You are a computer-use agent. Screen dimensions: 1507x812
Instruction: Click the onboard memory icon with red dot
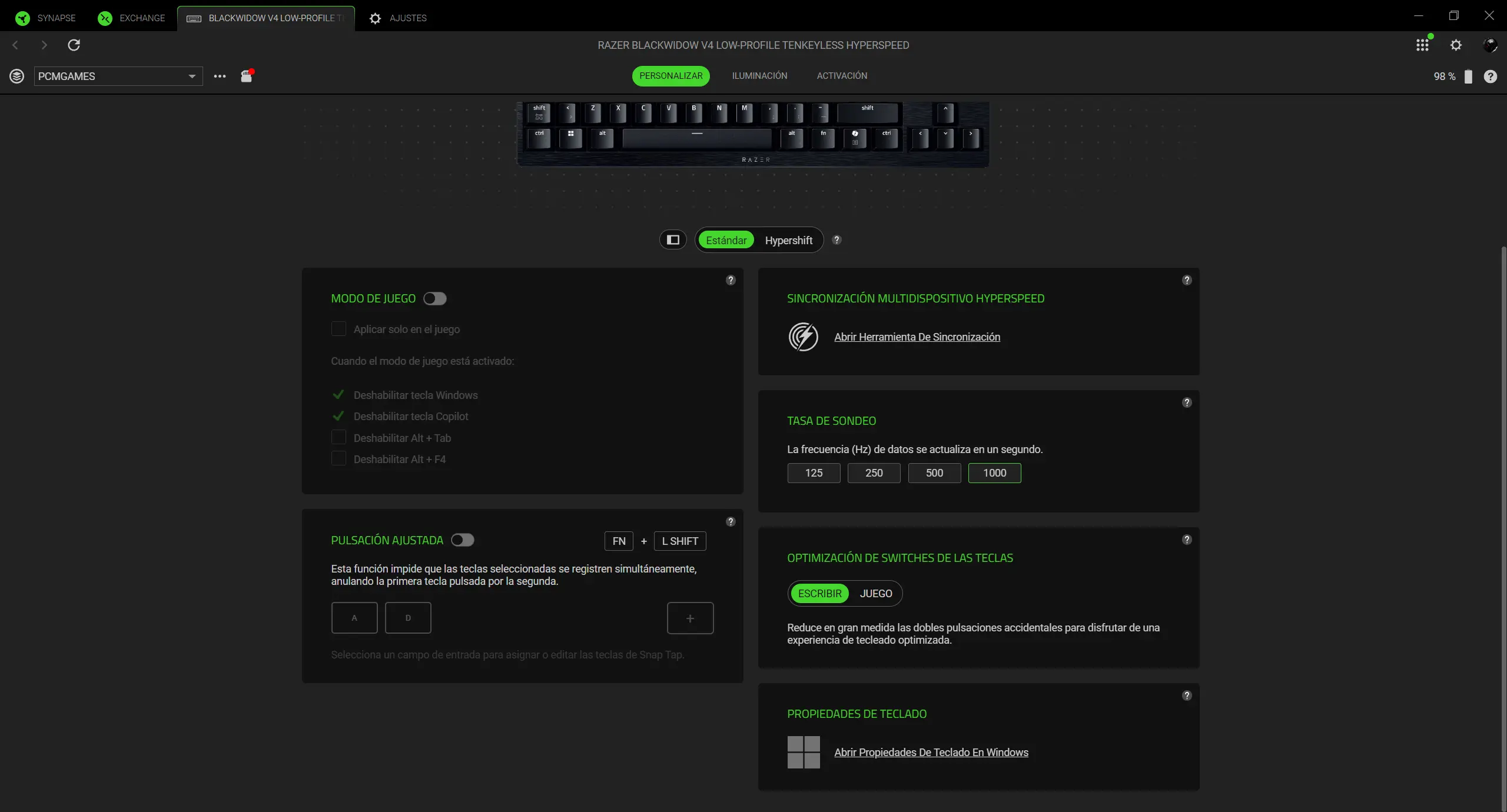tap(247, 76)
